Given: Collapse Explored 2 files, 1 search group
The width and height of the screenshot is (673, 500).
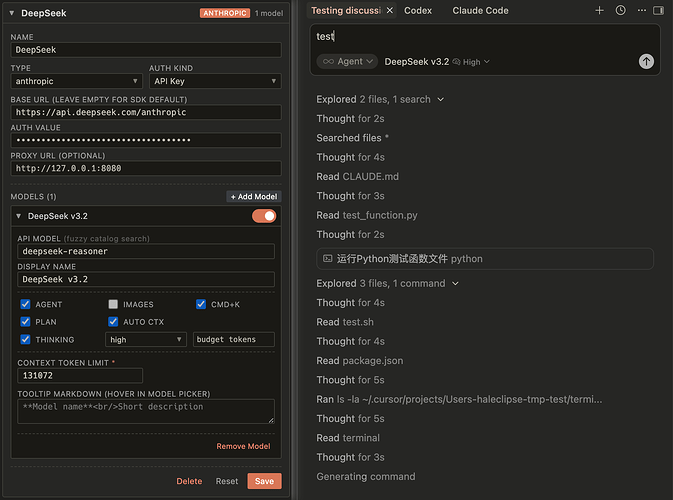Looking at the screenshot, I should coord(380,100).
